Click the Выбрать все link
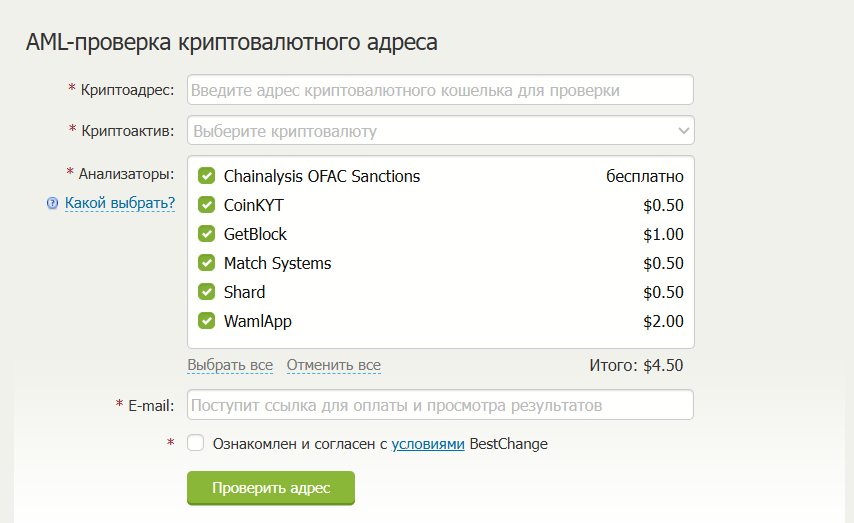Viewport: 854px width, 523px height. 230,365
